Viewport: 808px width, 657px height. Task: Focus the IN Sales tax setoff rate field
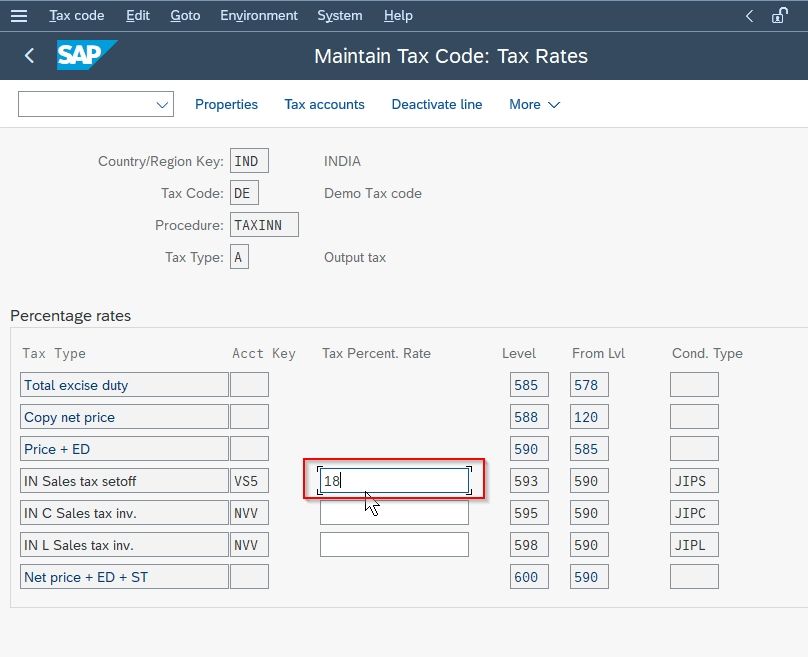[394, 481]
